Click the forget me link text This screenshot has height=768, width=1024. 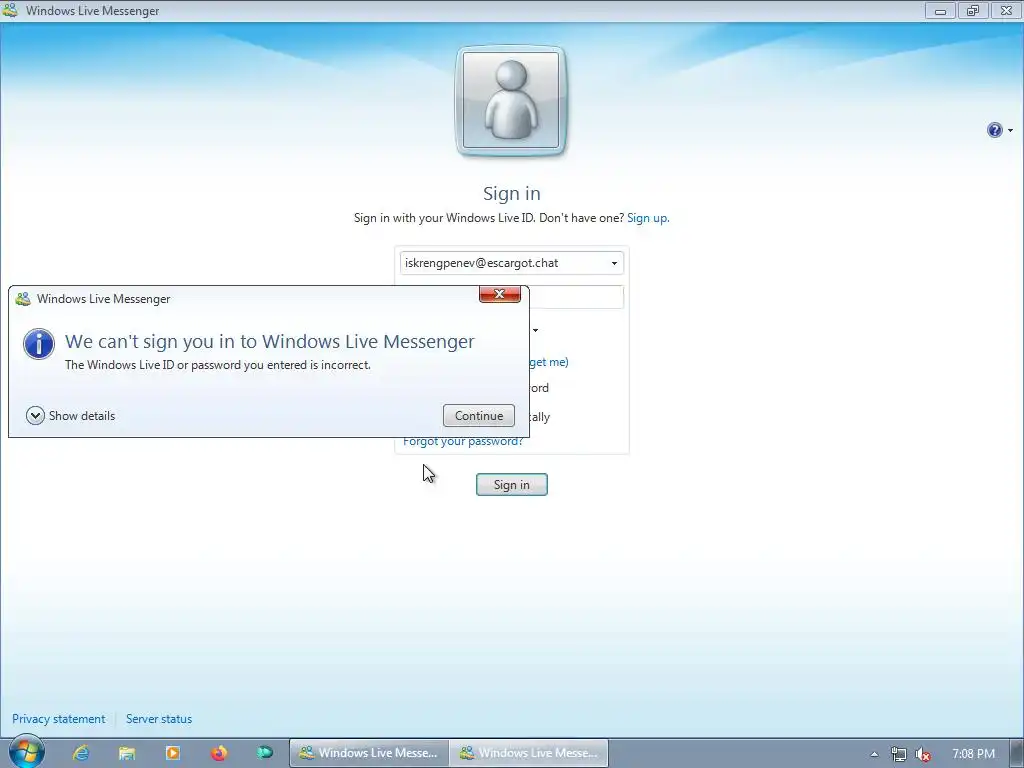click(x=549, y=362)
